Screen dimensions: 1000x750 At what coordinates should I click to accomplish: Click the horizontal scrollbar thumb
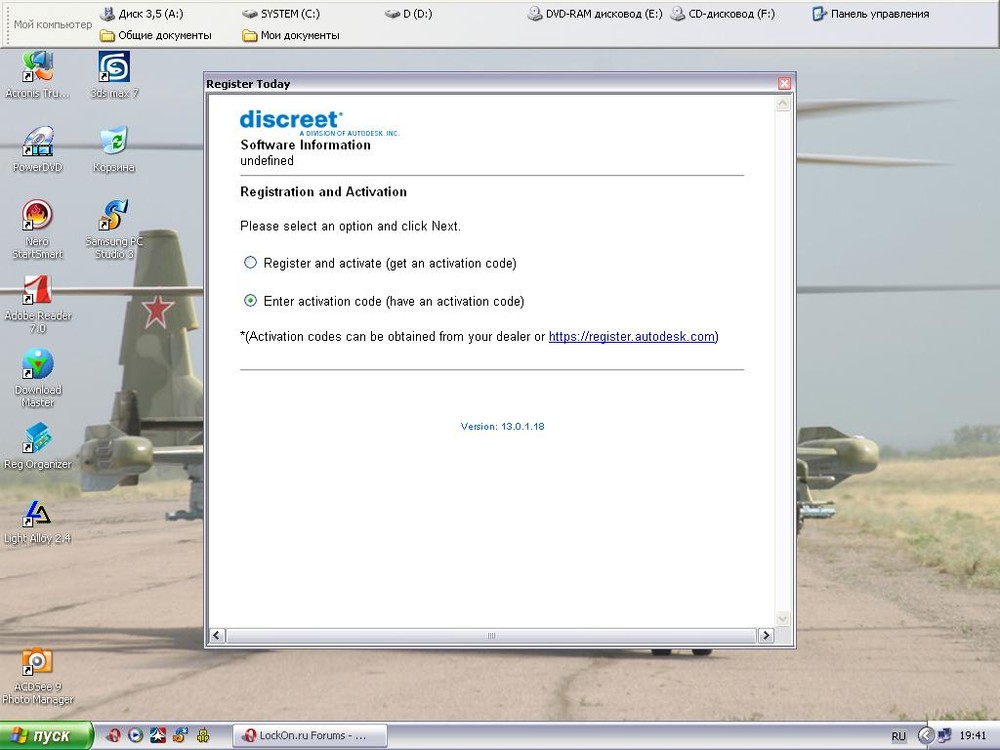point(491,635)
